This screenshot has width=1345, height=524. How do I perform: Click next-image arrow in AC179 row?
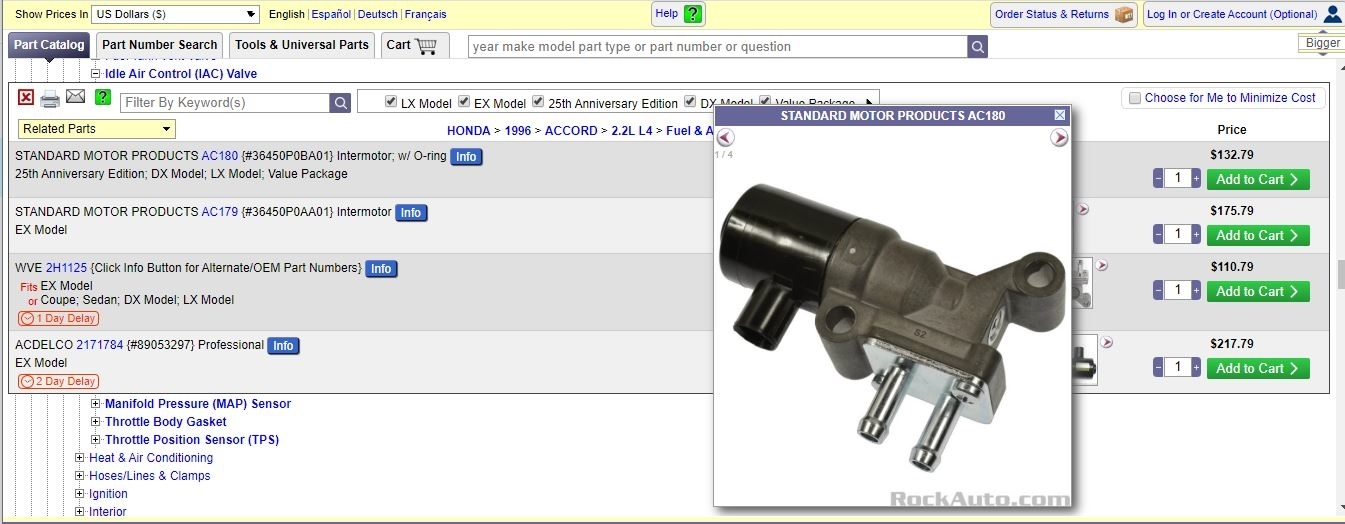click(x=1083, y=209)
